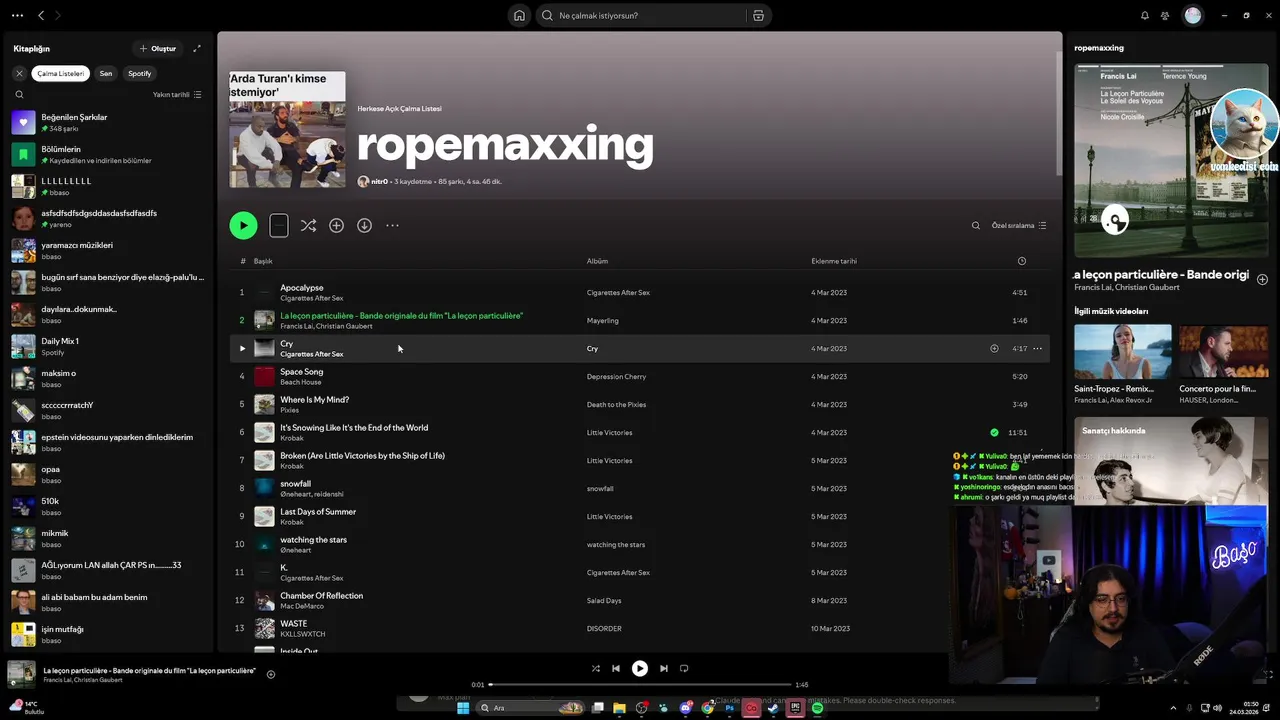Click the Eklenme tarihi column header
Viewport: 1280px width, 720px height.
coord(834,261)
